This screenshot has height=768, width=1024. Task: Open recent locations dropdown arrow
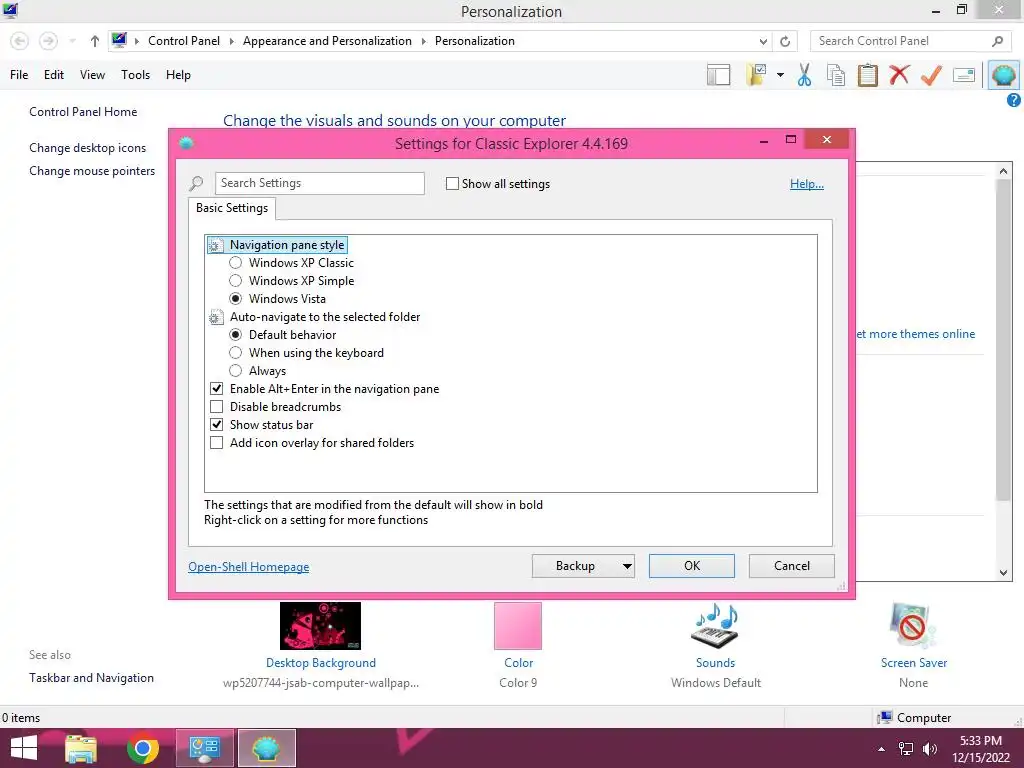pos(72,41)
